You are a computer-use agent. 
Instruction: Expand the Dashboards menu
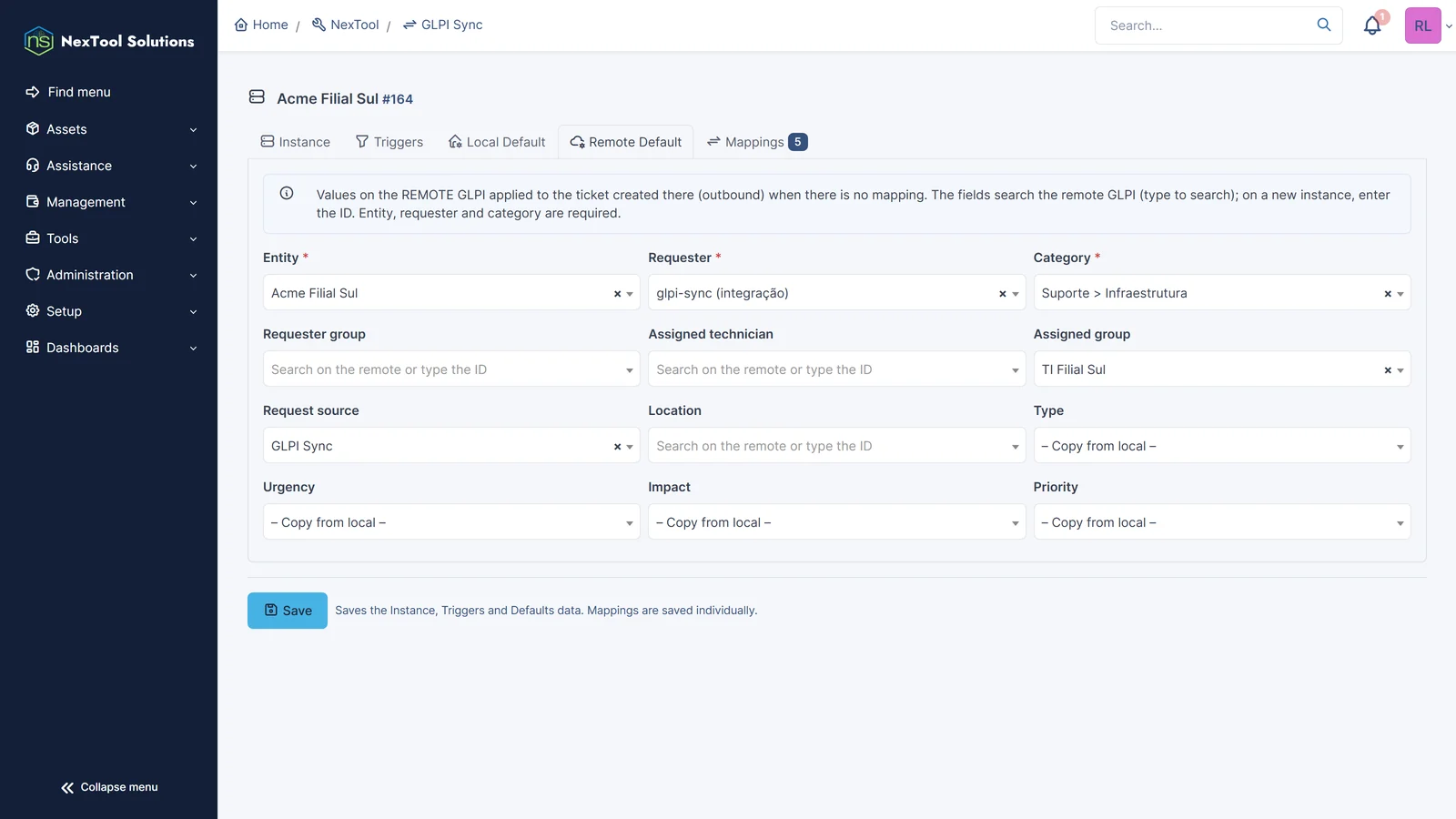click(109, 348)
